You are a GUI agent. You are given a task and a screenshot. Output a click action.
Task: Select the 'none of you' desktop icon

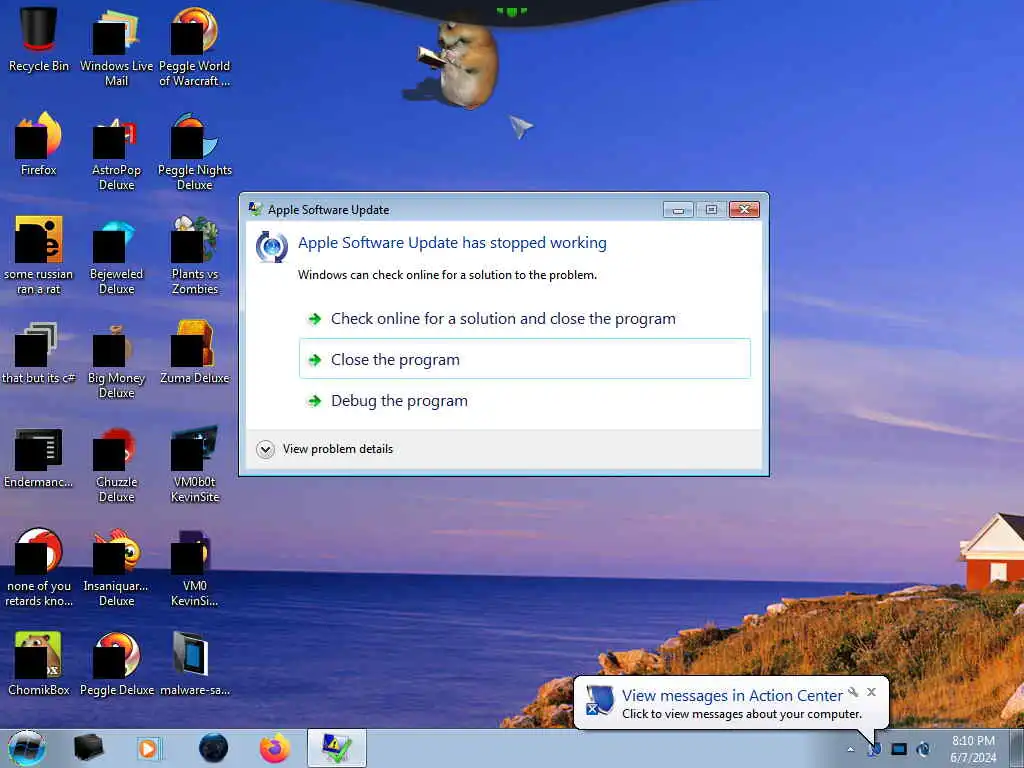[x=39, y=567]
